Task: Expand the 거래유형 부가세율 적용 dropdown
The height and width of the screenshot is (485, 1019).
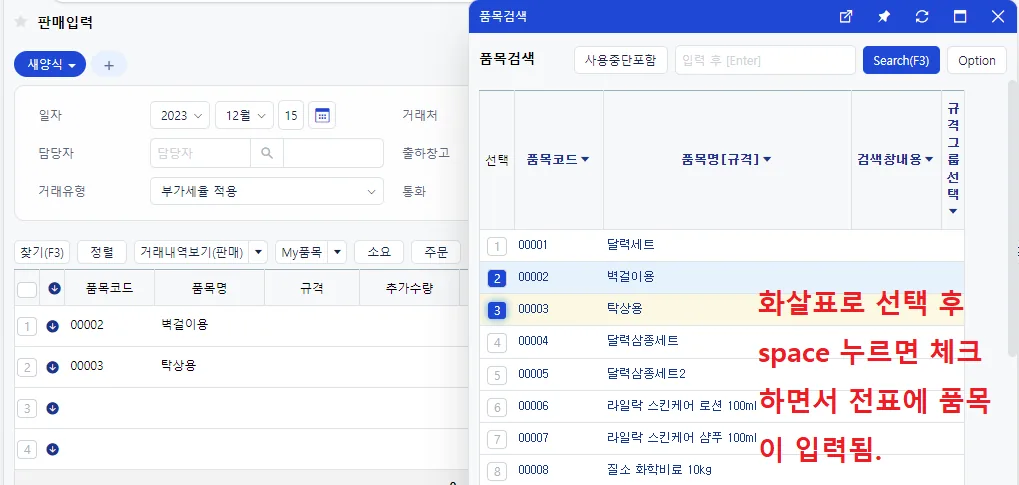Action: [x=267, y=191]
